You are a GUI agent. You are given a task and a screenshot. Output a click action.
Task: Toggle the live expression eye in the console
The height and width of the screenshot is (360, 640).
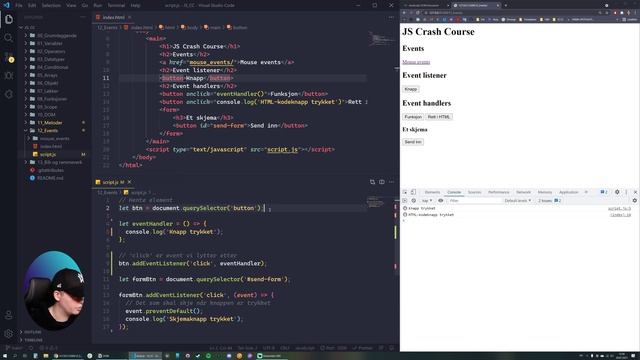tap(440, 200)
